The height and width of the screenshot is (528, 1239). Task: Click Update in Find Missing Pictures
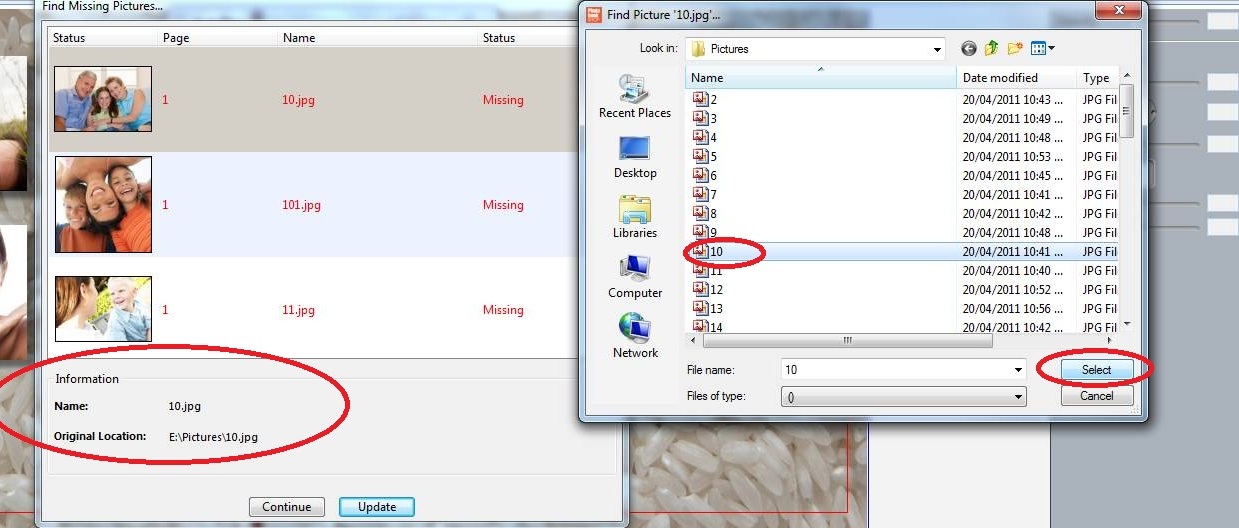tap(376, 507)
